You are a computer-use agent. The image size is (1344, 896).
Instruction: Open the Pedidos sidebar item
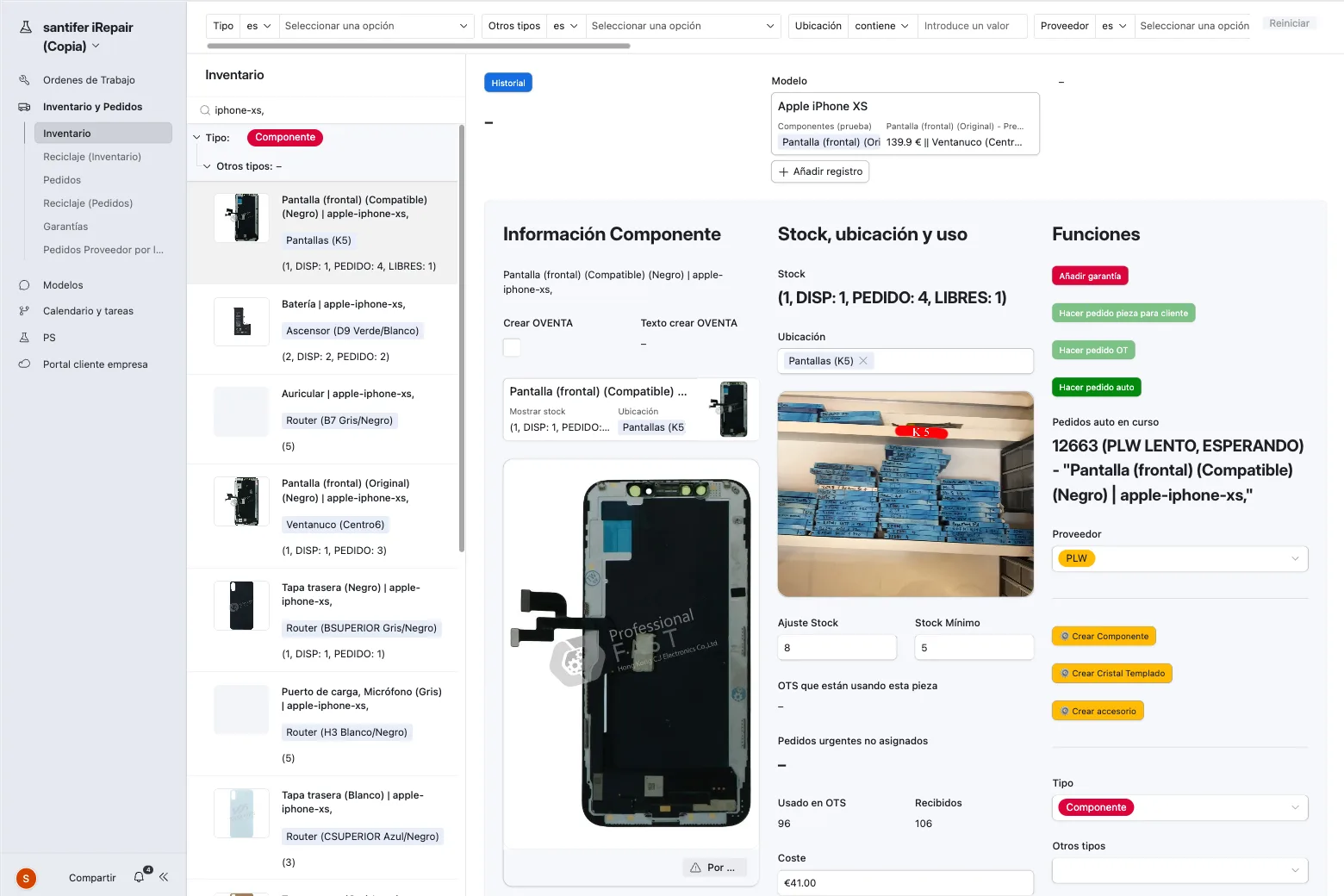click(x=62, y=180)
